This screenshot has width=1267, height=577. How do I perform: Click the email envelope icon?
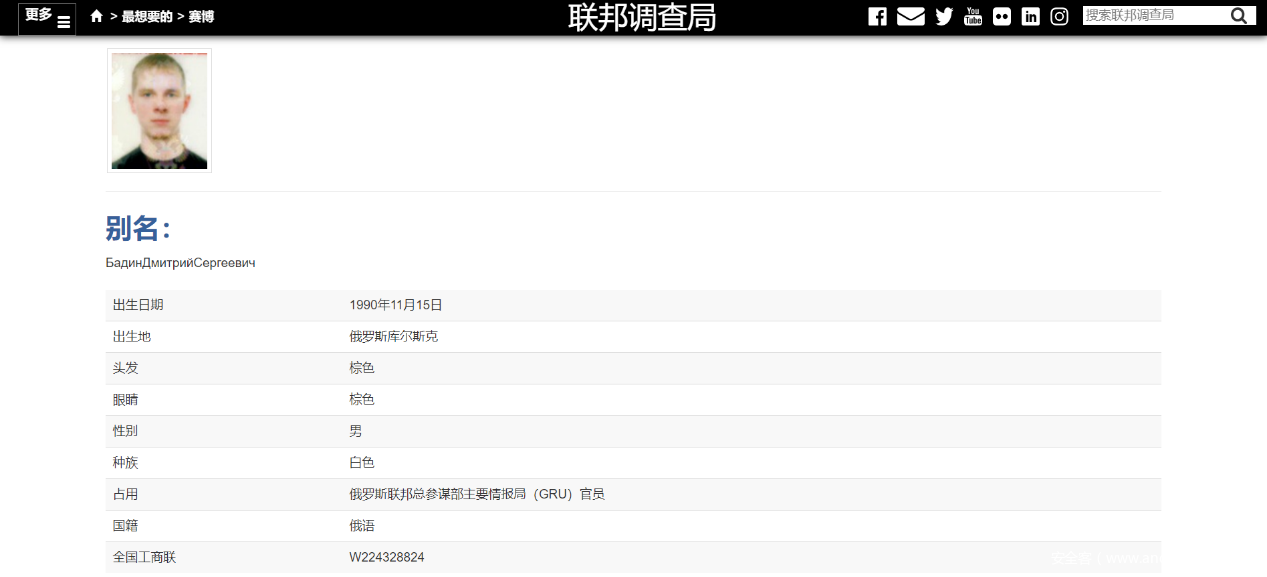pyautogui.click(x=910, y=16)
